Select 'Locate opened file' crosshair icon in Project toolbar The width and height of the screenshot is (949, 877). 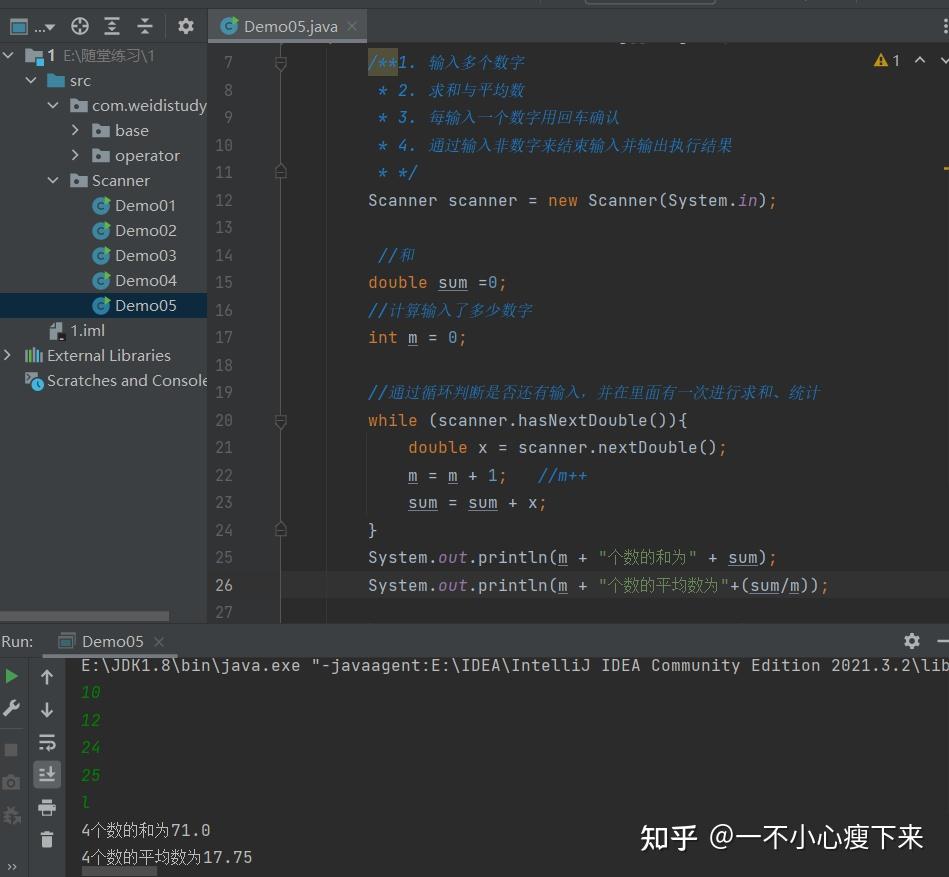79,26
